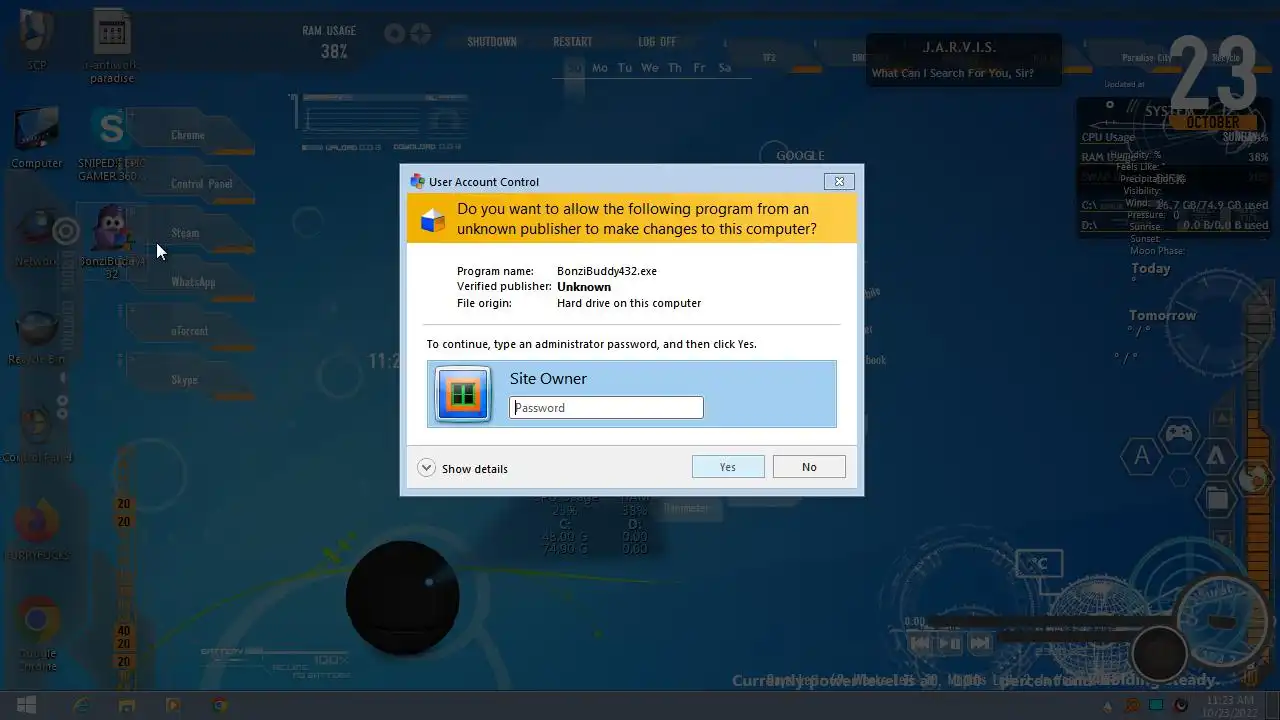
Task: Open the r-antiwork-paradise file icon
Action: tap(112, 46)
